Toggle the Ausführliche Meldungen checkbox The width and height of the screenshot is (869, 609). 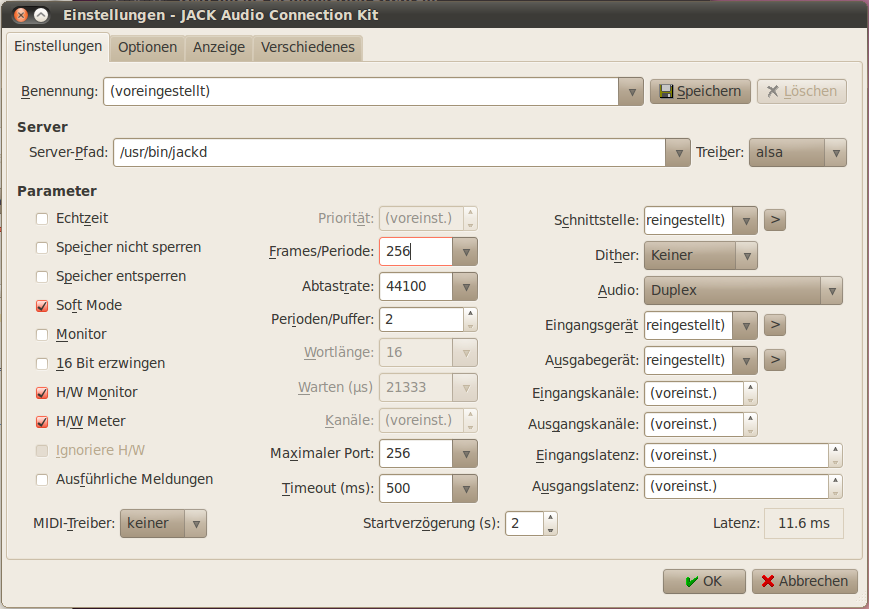[x=42, y=479]
